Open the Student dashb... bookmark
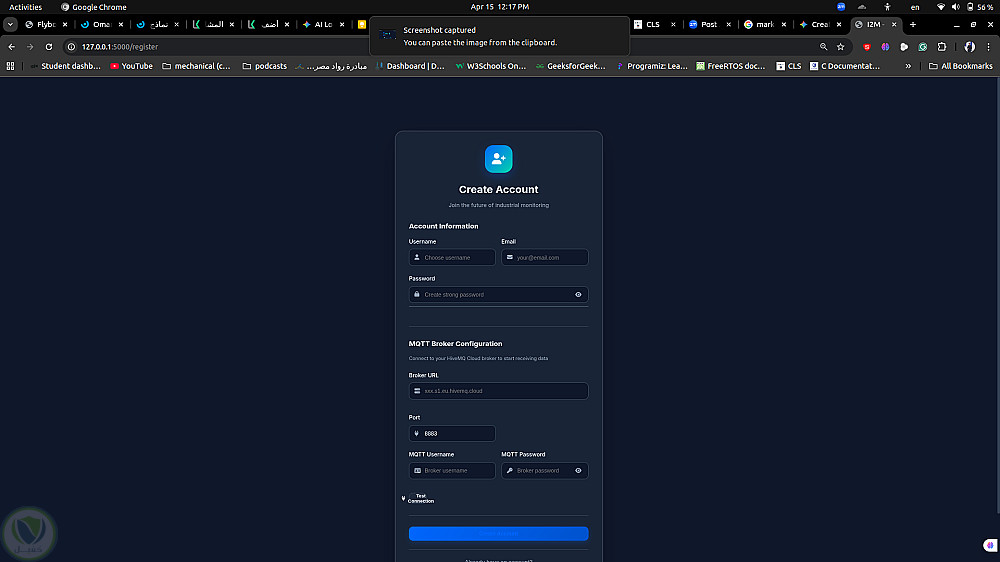This screenshot has width=1000, height=562. (x=65, y=66)
